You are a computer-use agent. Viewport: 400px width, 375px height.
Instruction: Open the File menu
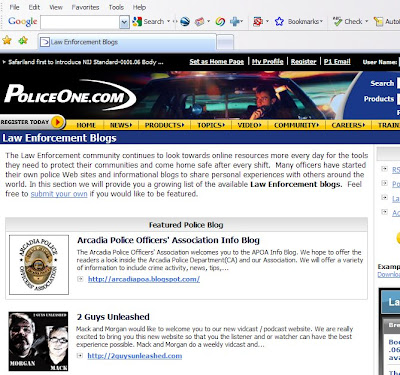click(x=14, y=7)
